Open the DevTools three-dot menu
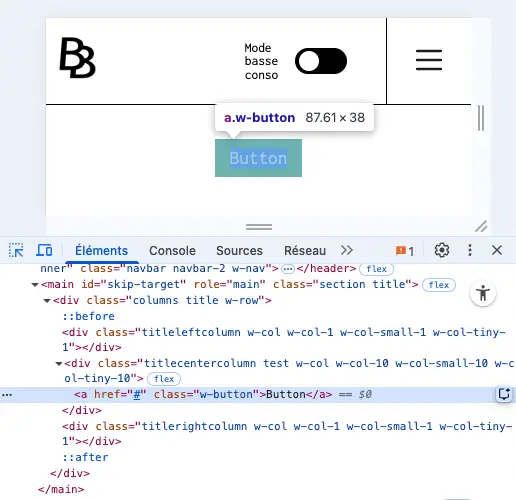 pyautogui.click(x=470, y=250)
